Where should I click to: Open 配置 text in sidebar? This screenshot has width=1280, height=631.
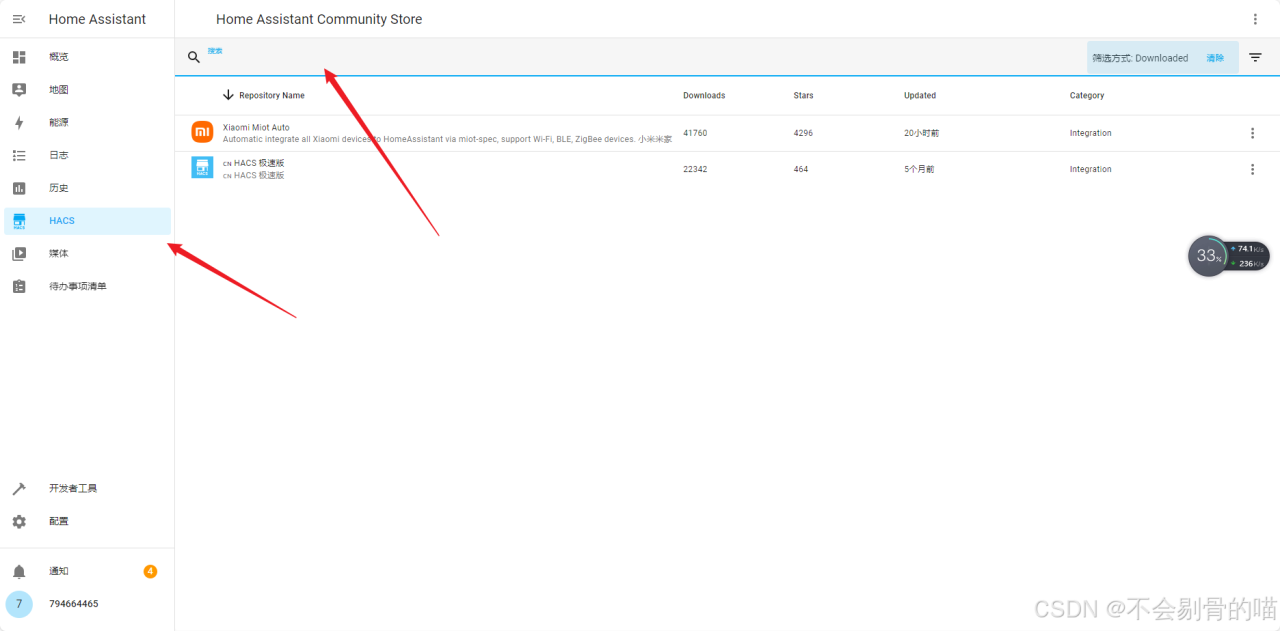(59, 521)
